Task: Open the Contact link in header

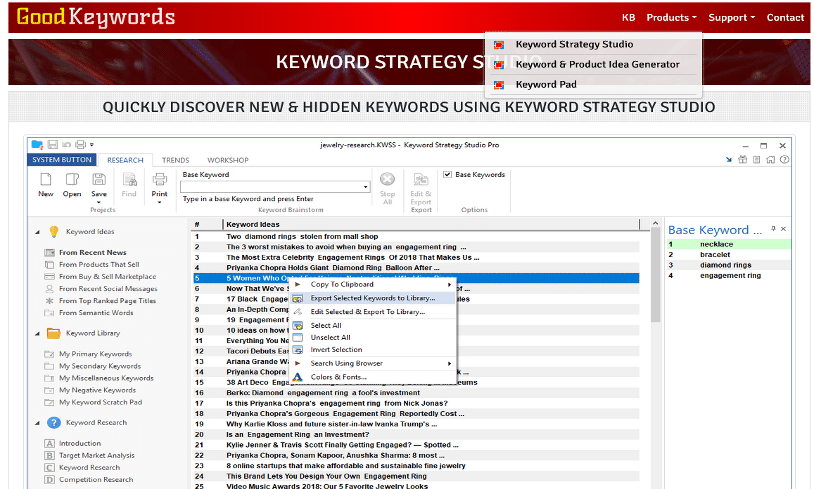Action: point(785,17)
